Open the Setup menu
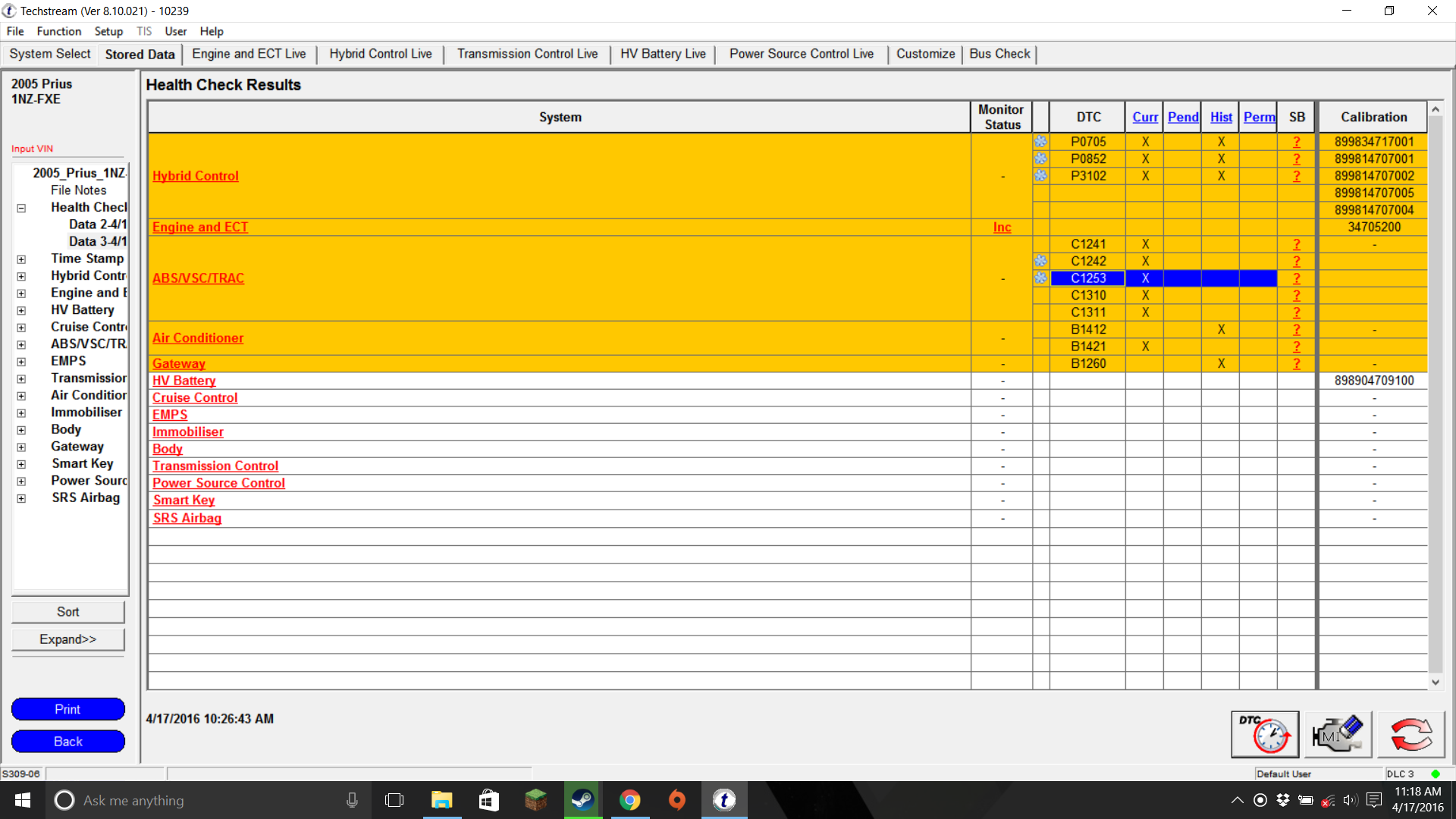 tap(108, 31)
